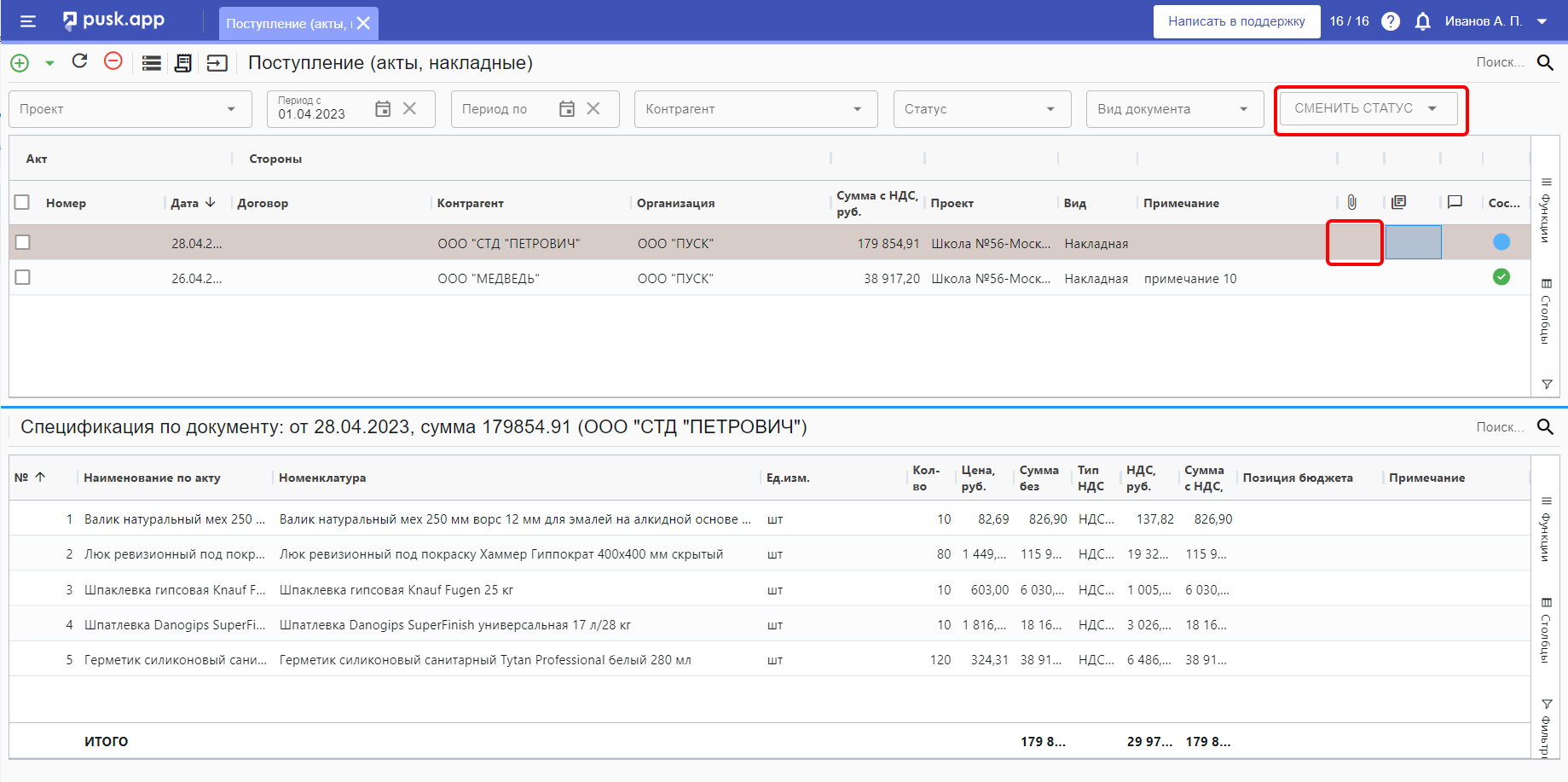The height and width of the screenshot is (782, 1568).
Task: Open the upper Функции side tab
Action: [x=1546, y=210]
